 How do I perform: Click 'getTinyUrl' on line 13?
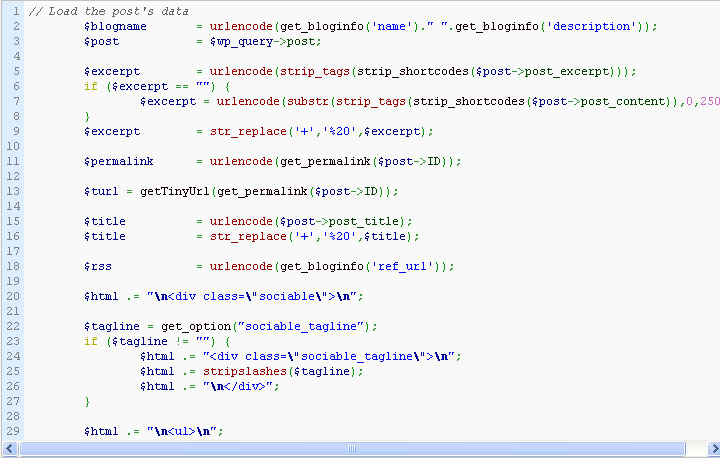(x=174, y=192)
